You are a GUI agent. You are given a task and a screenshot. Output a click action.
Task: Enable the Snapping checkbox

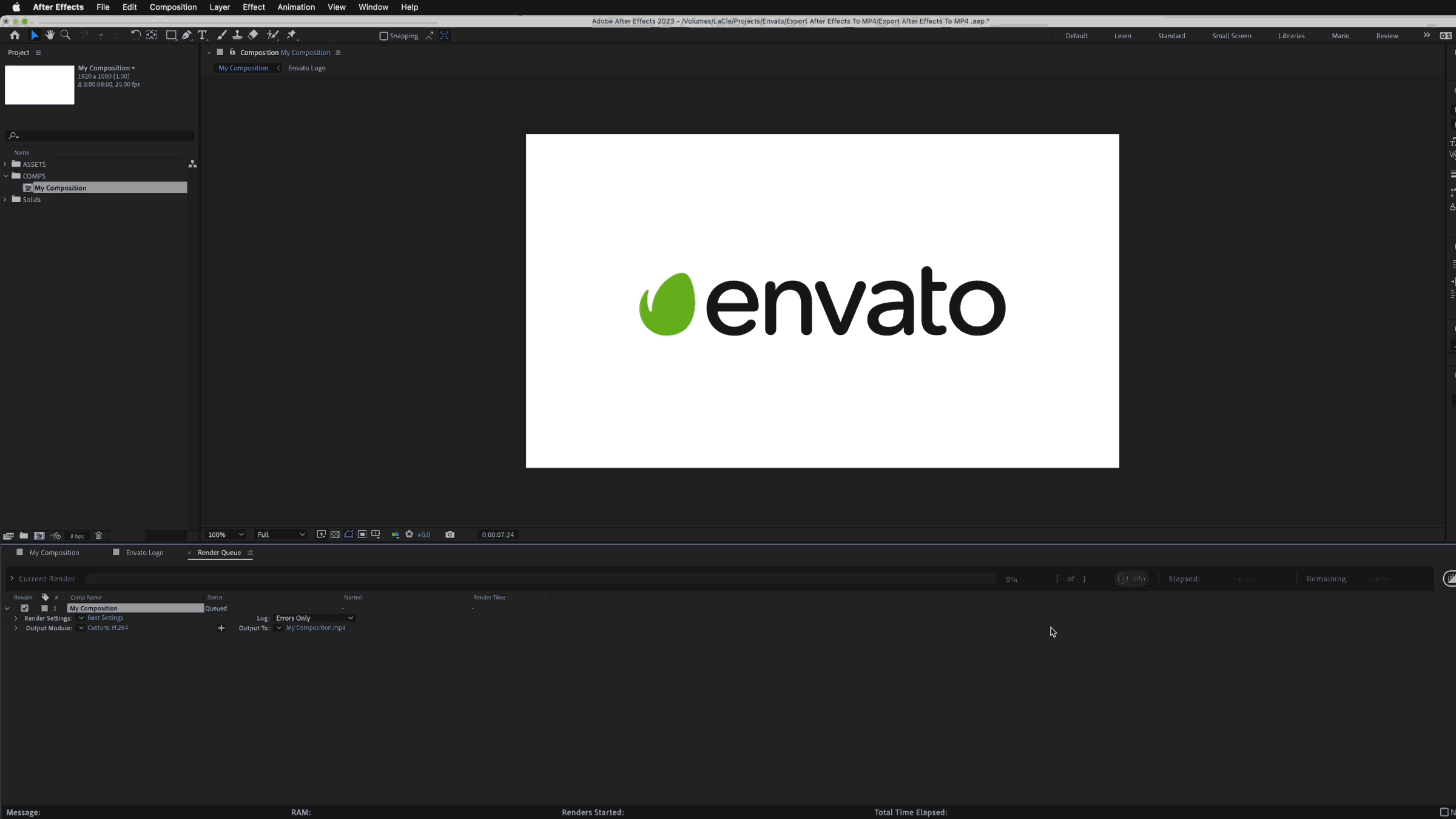pos(383,36)
